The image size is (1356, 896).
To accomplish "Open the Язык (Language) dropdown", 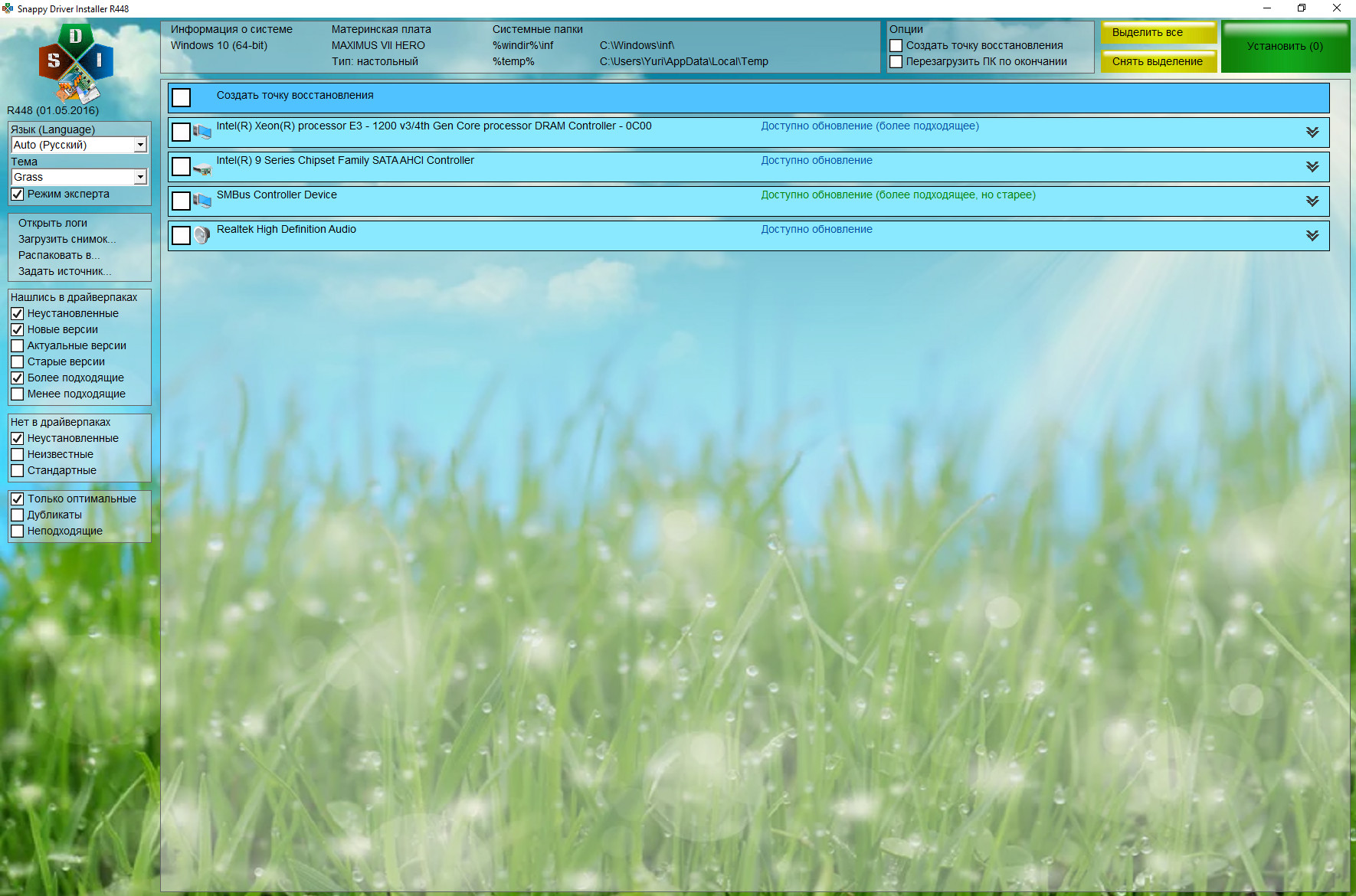I will [x=140, y=145].
